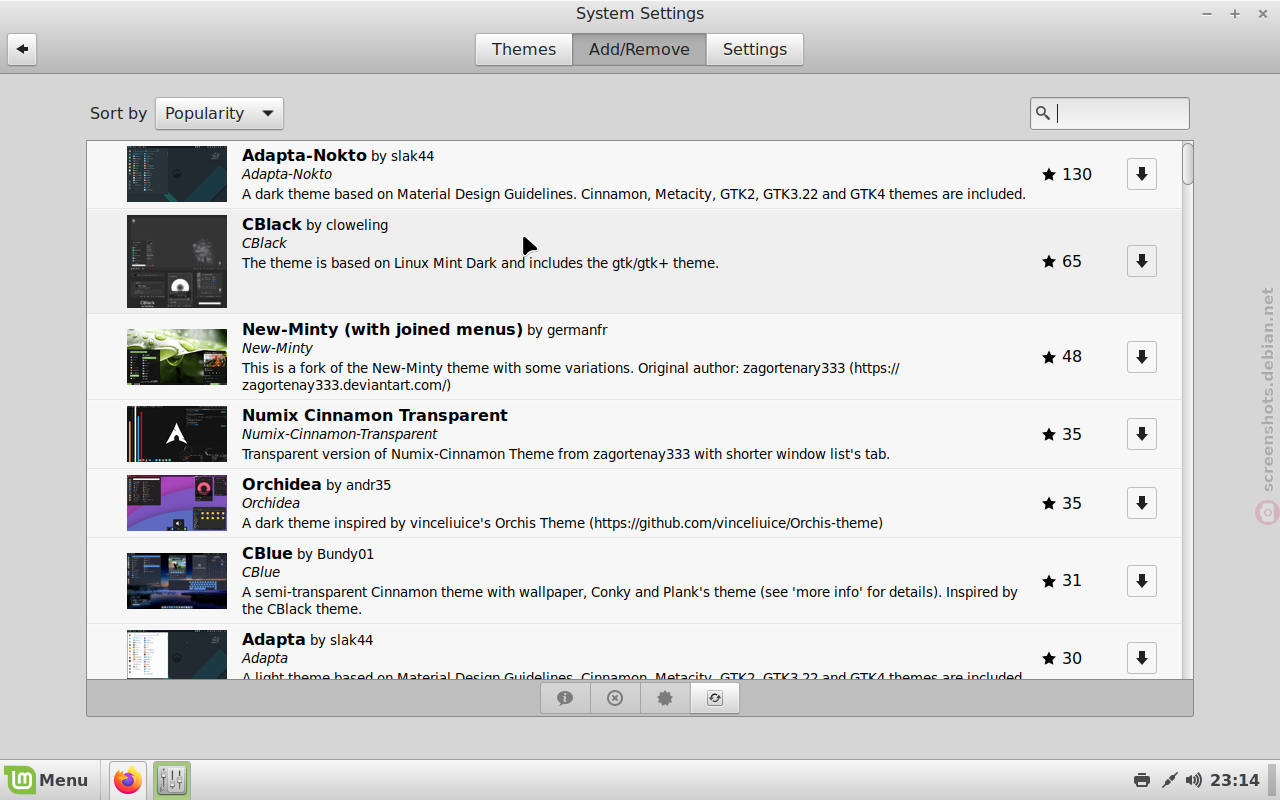
Task: Click the 'Sort by' label
Action: pyautogui.click(x=118, y=113)
